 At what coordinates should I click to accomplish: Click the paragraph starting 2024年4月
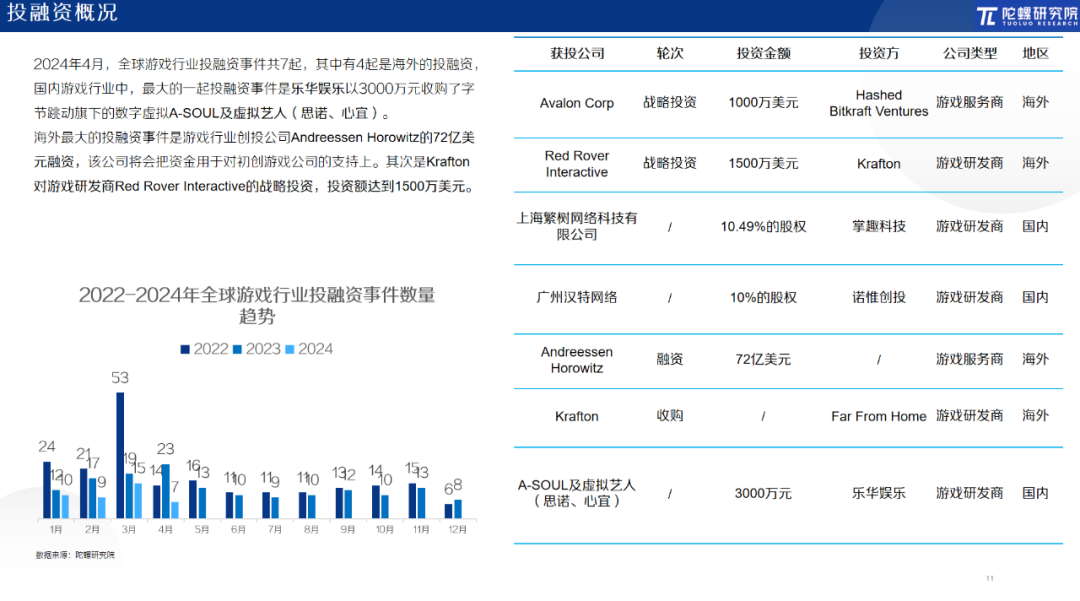coord(256,89)
